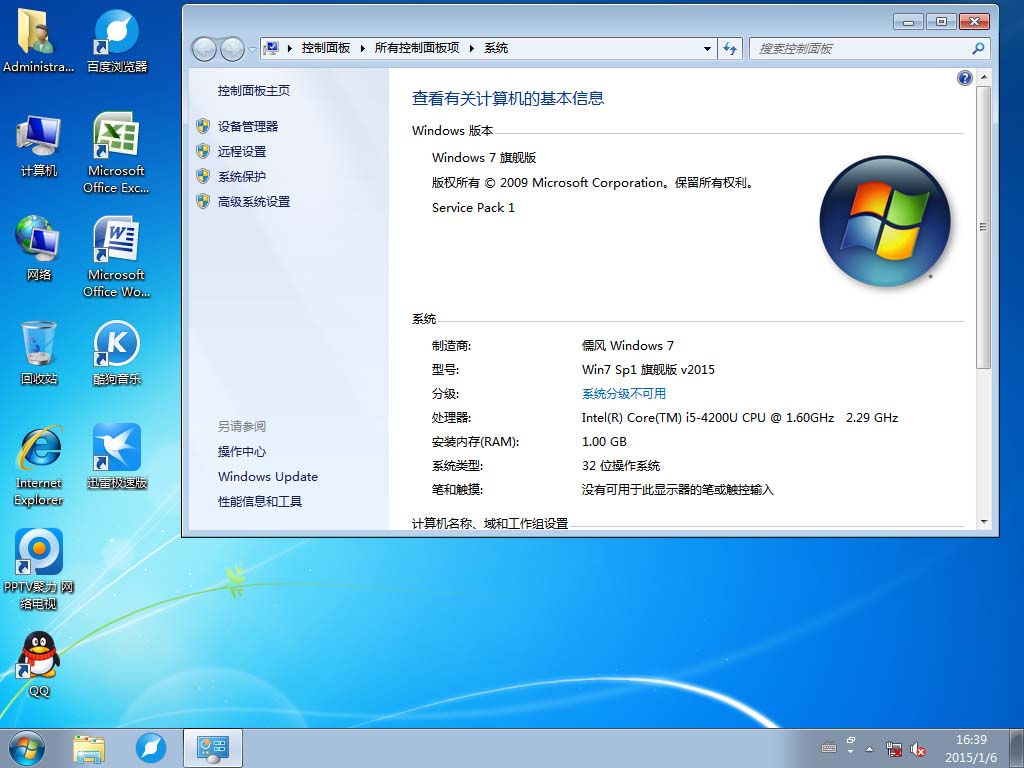
Task: Open 操作中心 (Action Center) link
Action: click(242, 452)
